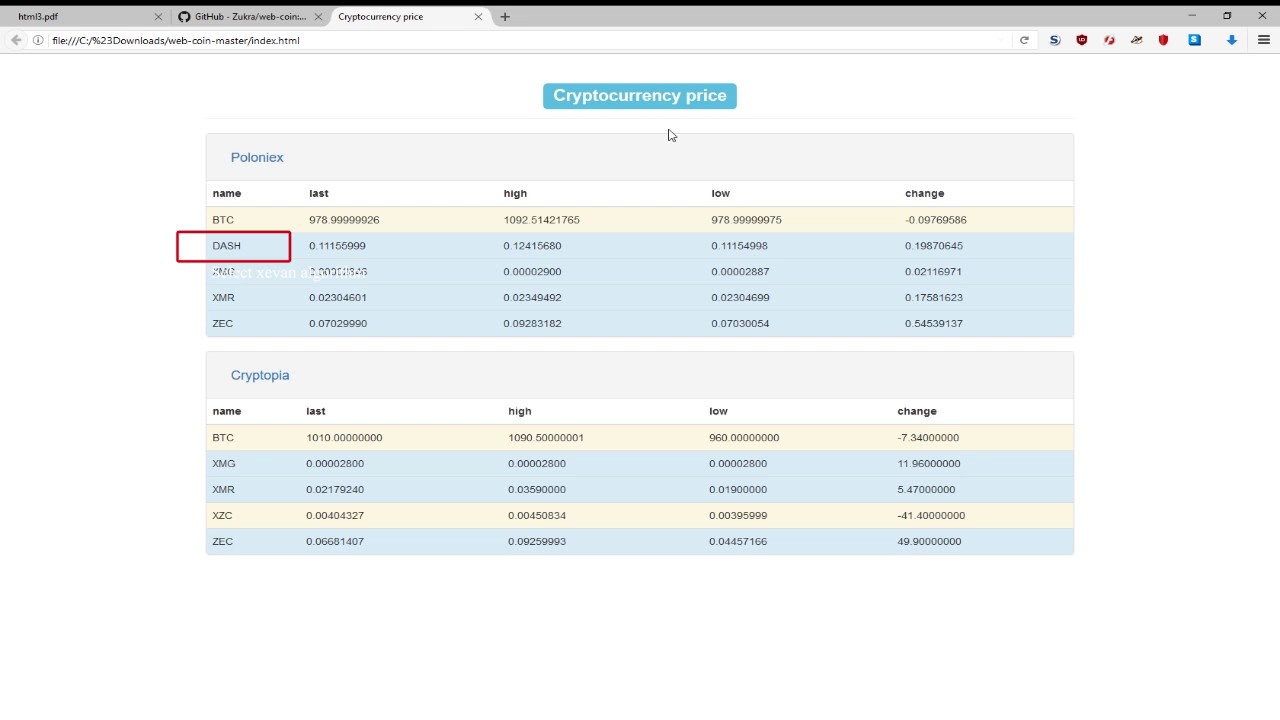Click Cryptopia BTC last value 1010.00000000
The width and height of the screenshot is (1280, 720).
click(344, 438)
